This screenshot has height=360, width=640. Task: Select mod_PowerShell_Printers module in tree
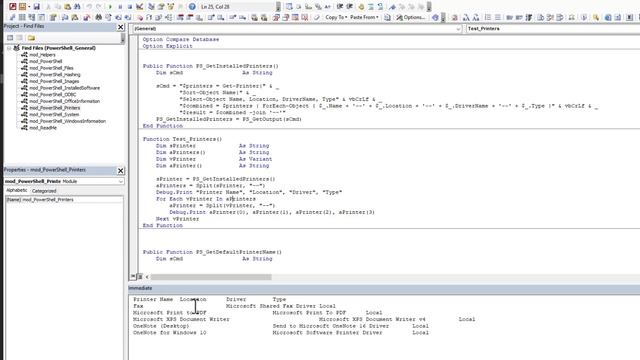coord(55,108)
